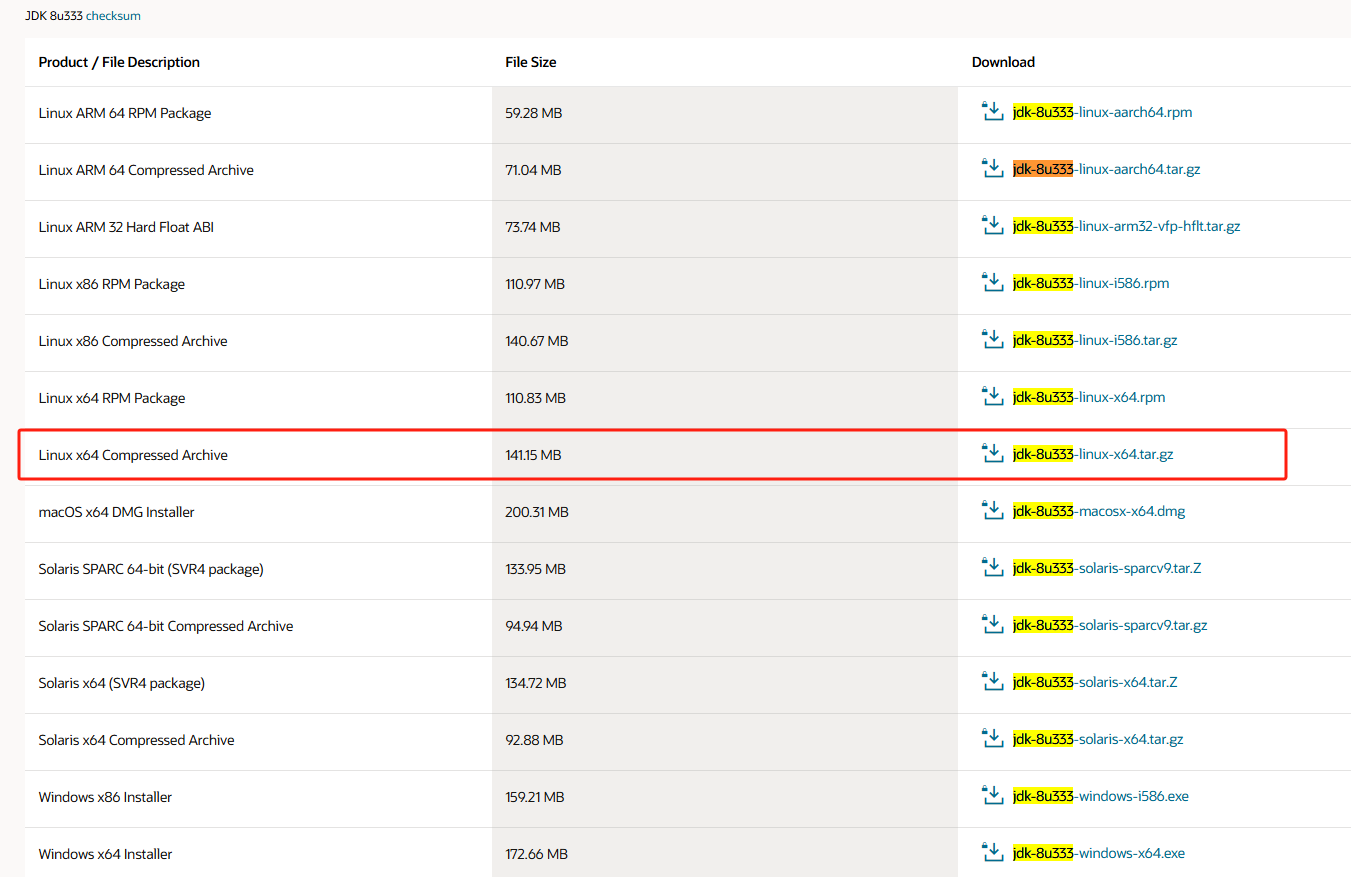
Task: Download jdk-8u333-linux-arm32-vfp-hflt.tar.gz link
Action: click(1126, 226)
